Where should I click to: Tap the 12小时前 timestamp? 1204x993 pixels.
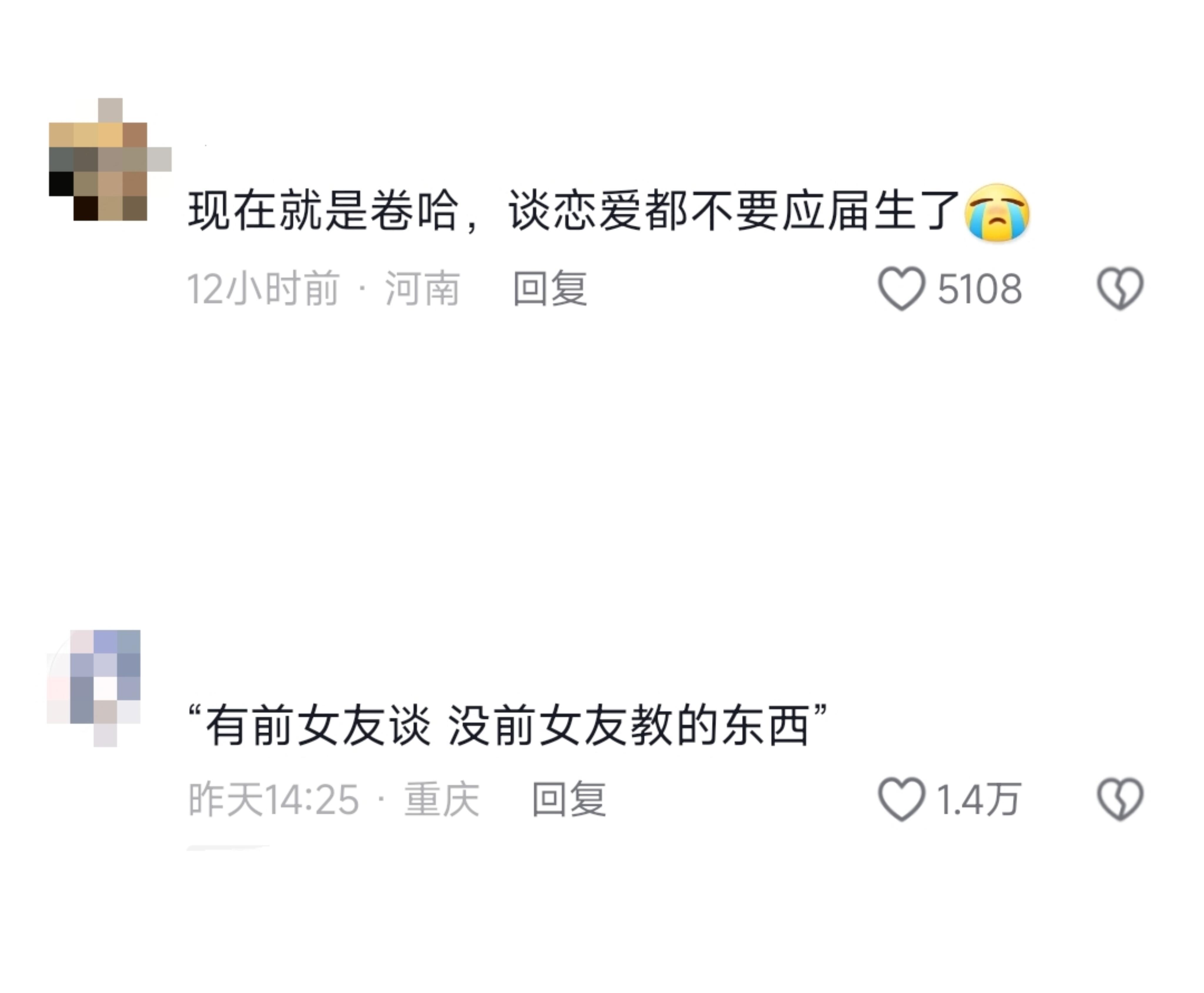(264, 289)
